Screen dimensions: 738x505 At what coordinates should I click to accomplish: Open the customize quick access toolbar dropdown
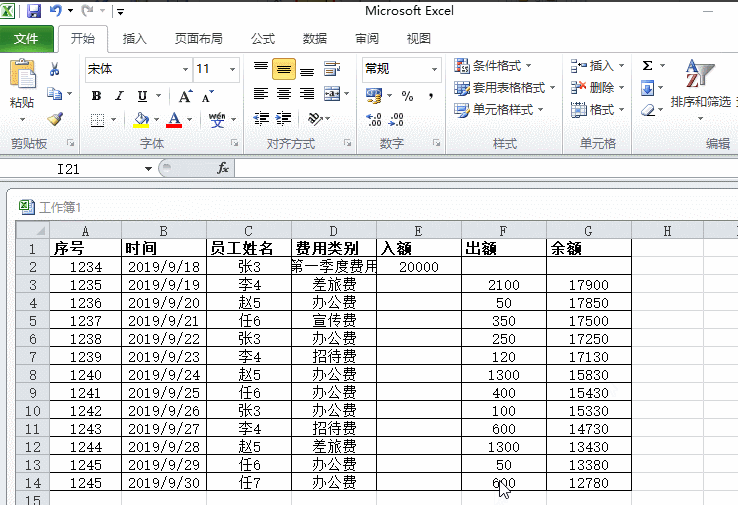[120, 11]
